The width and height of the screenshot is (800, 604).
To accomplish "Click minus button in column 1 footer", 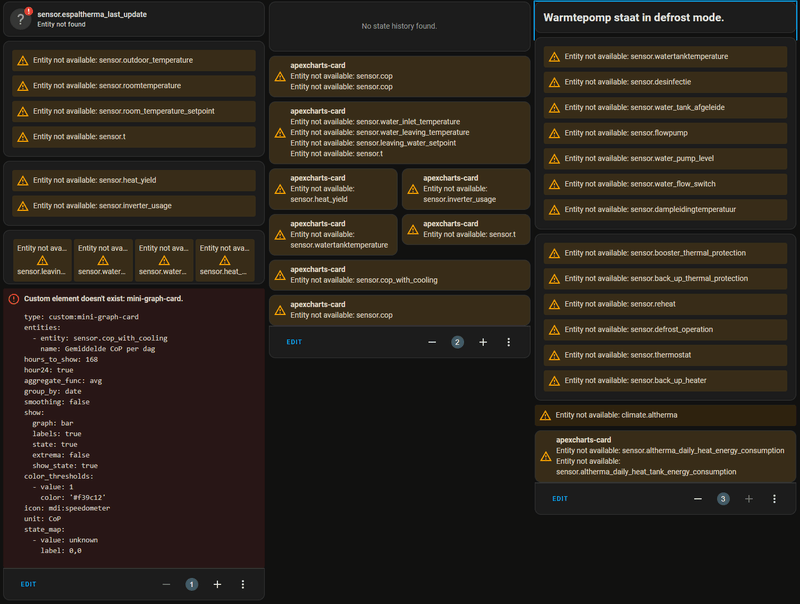I will (x=166, y=585).
